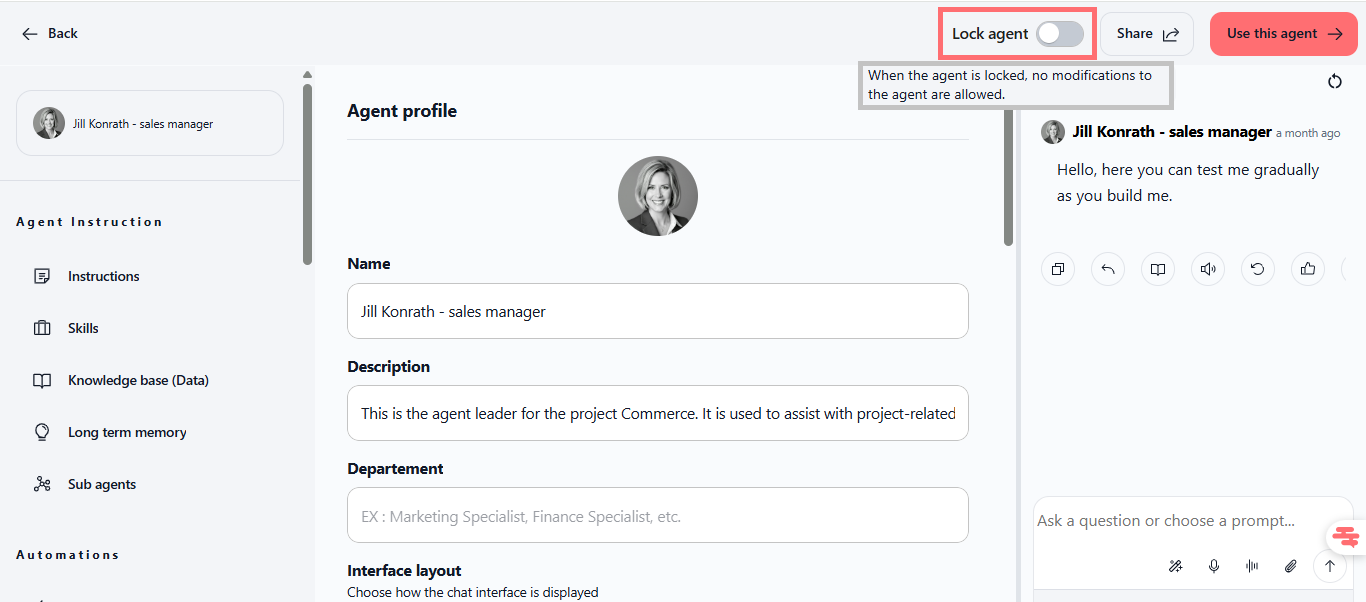Click the copy message icon in chat
The height and width of the screenshot is (602, 1366).
[1057, 269]
